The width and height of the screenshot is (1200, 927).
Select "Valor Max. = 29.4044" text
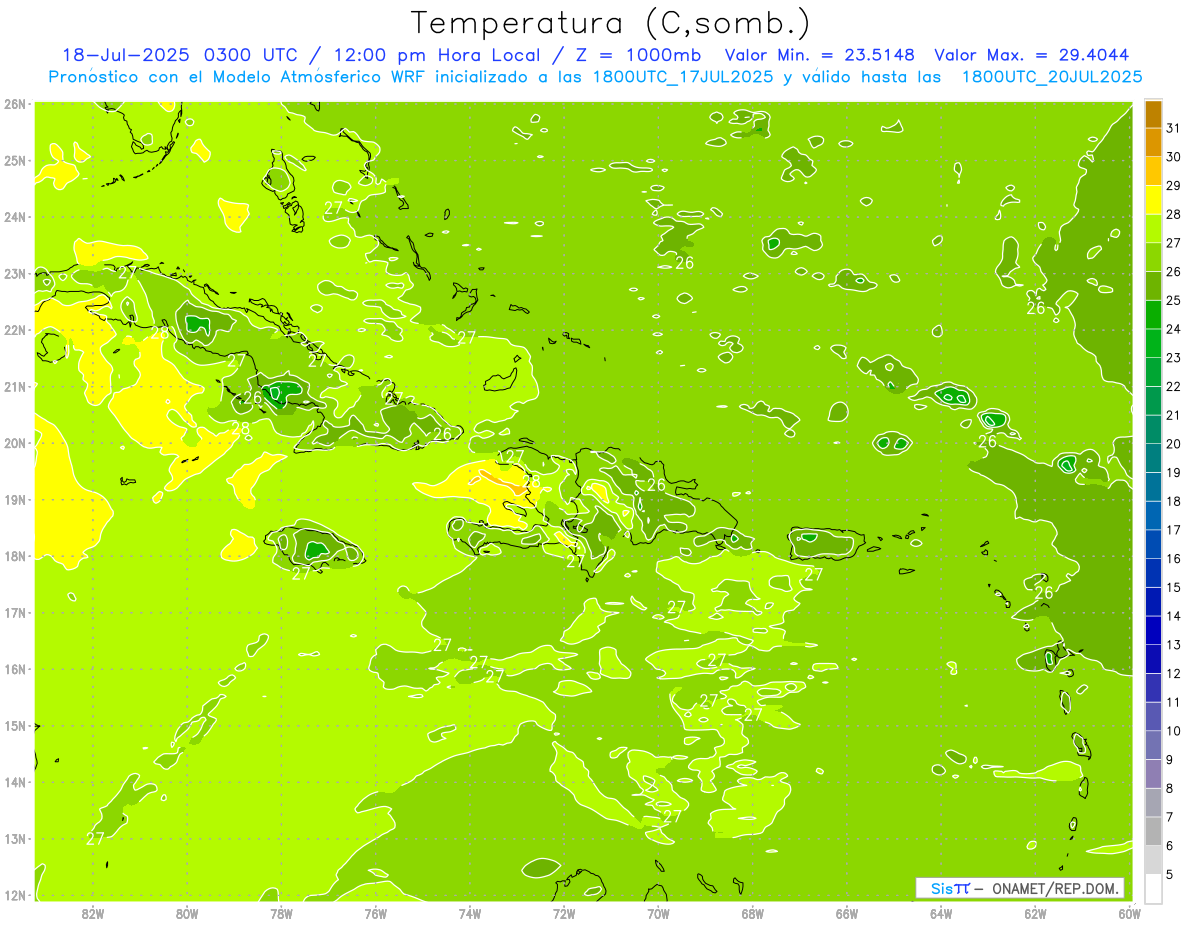coord(1034,55)
